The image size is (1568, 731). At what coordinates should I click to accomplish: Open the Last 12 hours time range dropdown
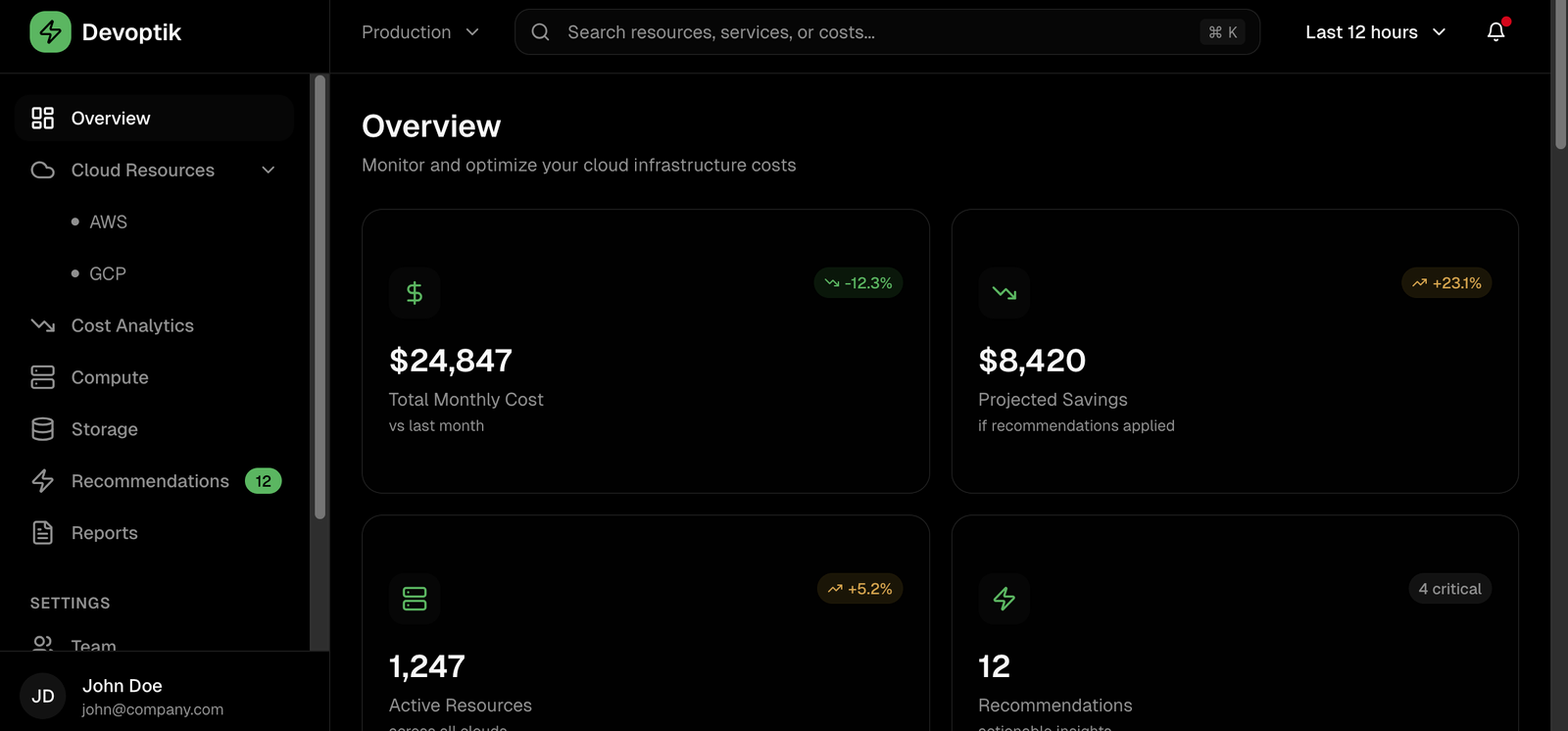pyautogui.click(x=1375, y=32)
